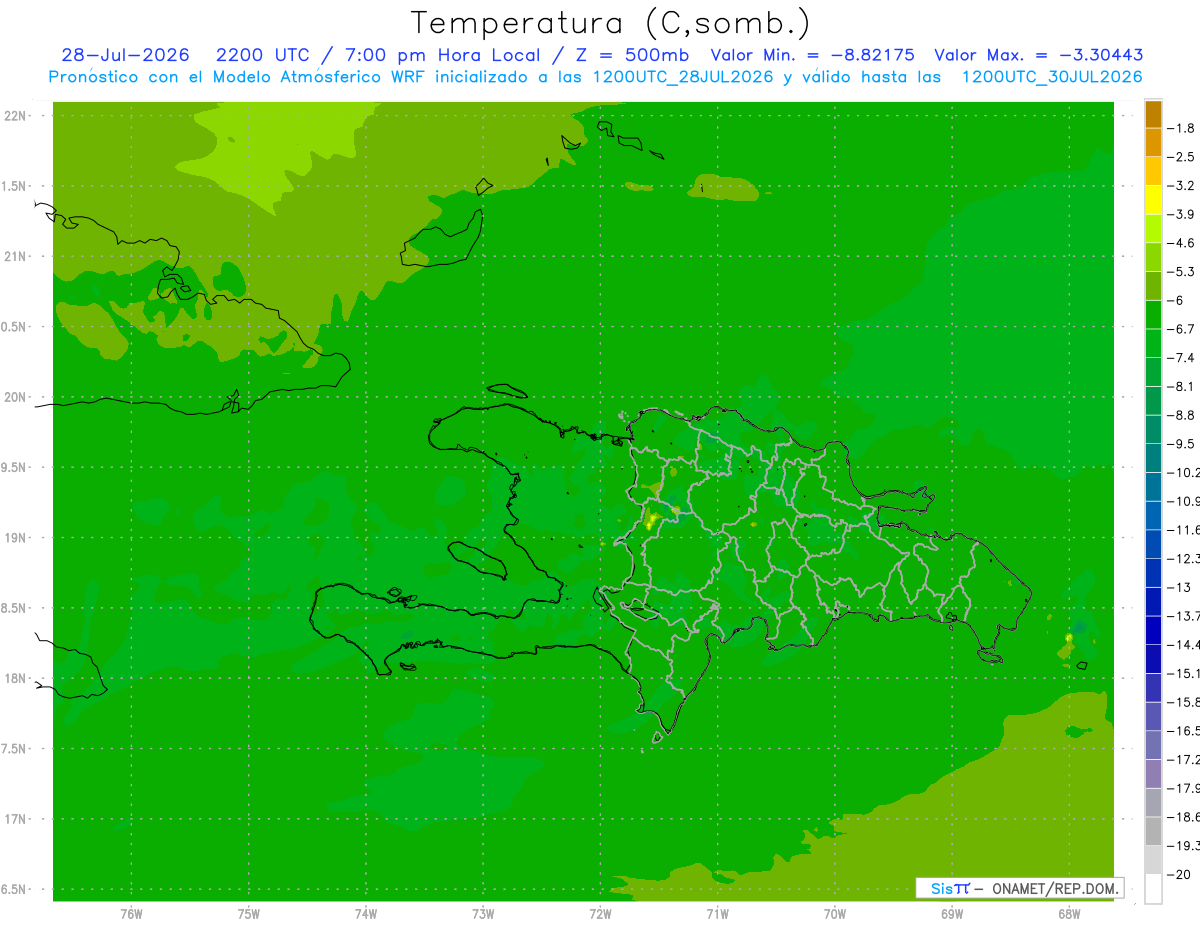1200x927 pixels.
Task: Click the '-13' colorbar label
Action: pos(1181,587)
